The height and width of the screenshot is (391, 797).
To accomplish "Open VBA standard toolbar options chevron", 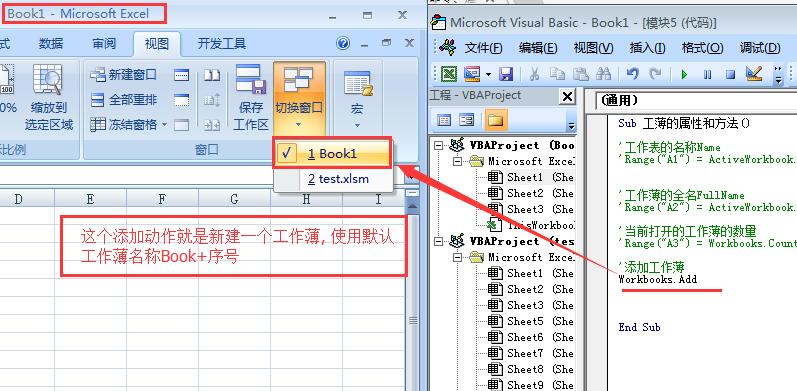I will [778, 75].
